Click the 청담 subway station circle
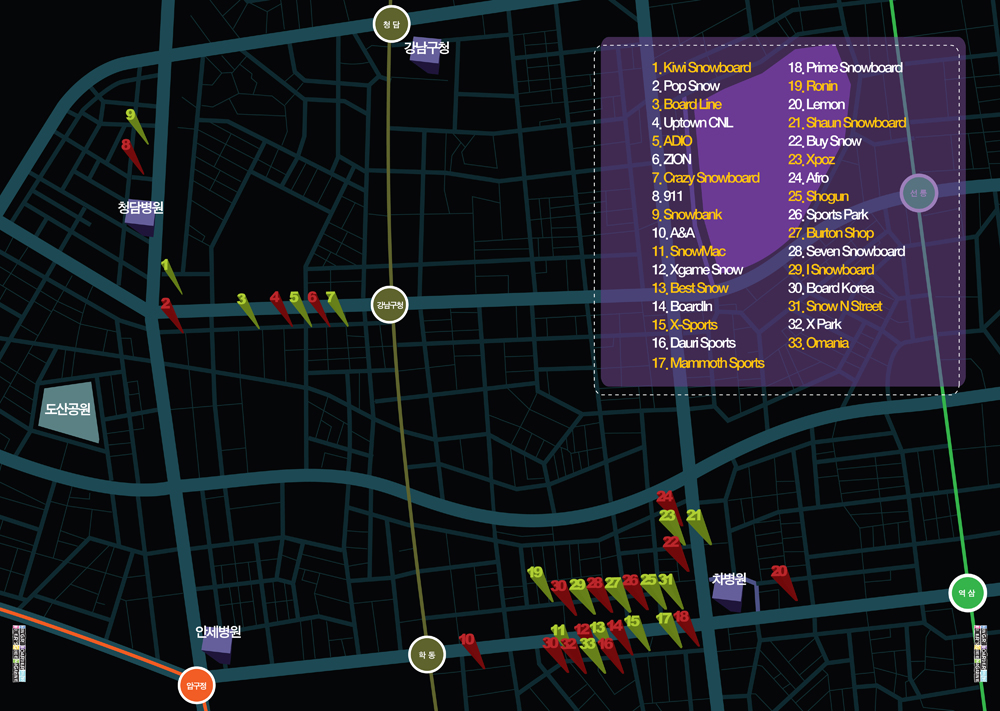Screen dimensions: 1000x711 [x=391, y=24]
